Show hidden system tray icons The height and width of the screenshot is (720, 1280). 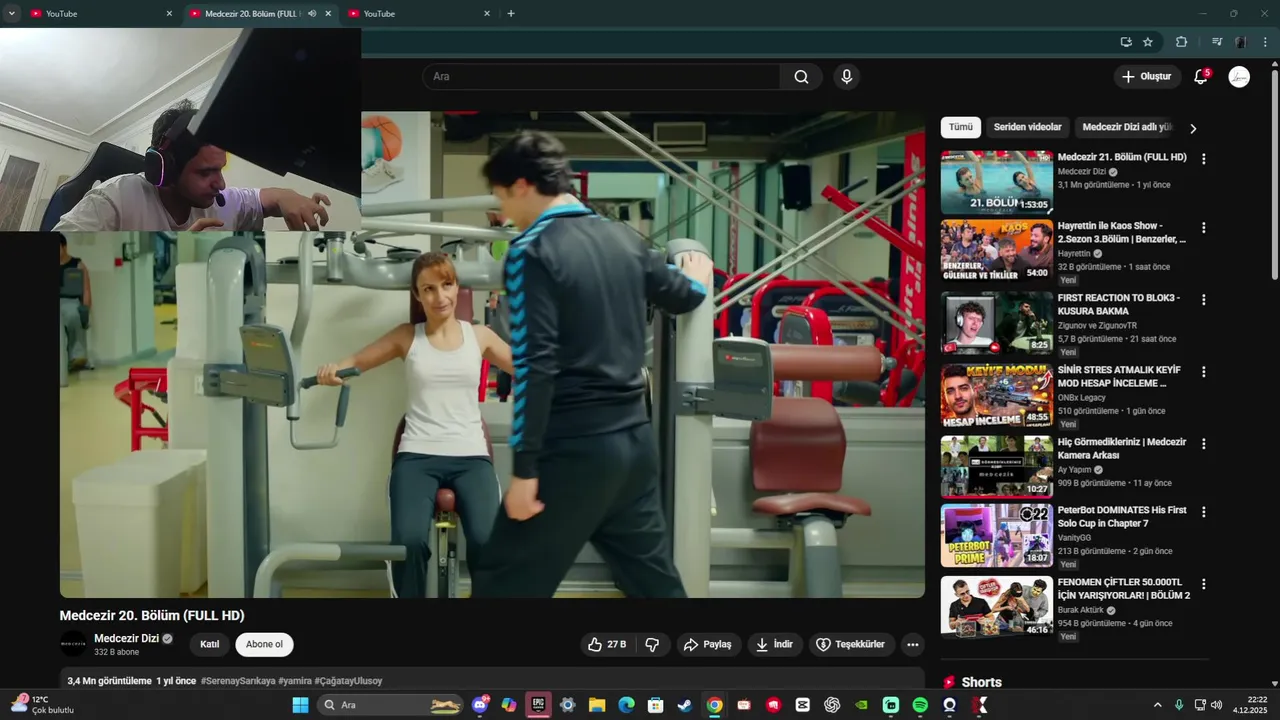click(1158, 705)
